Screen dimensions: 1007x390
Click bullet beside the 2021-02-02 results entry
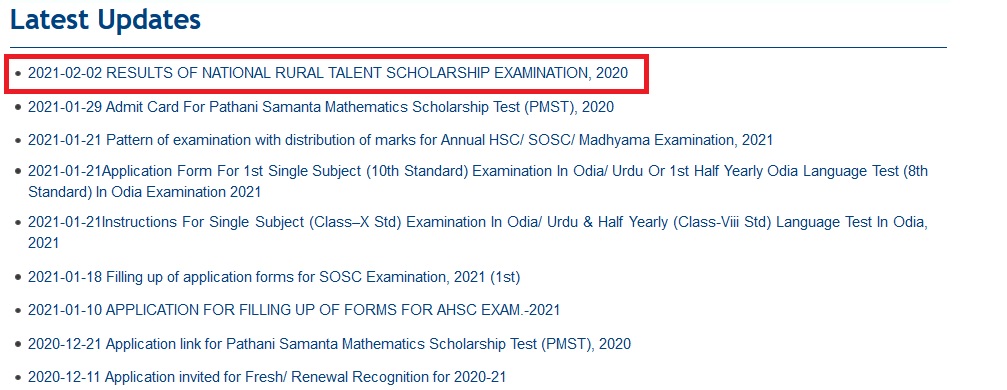click(18, 74)
